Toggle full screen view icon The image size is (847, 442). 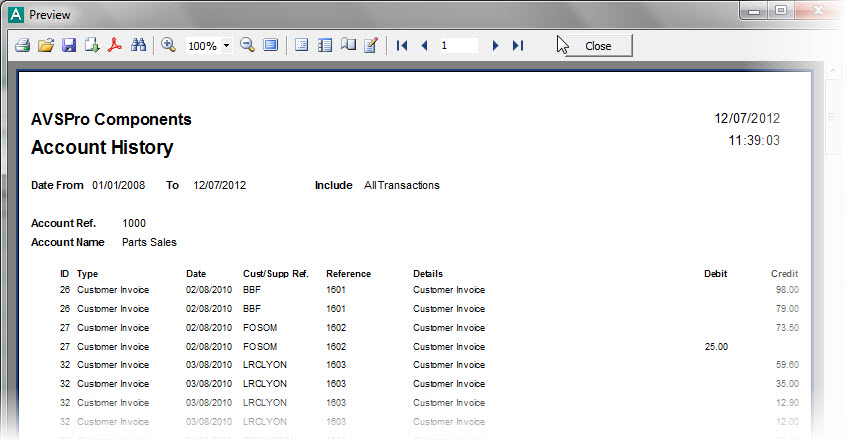pos(271,46)
